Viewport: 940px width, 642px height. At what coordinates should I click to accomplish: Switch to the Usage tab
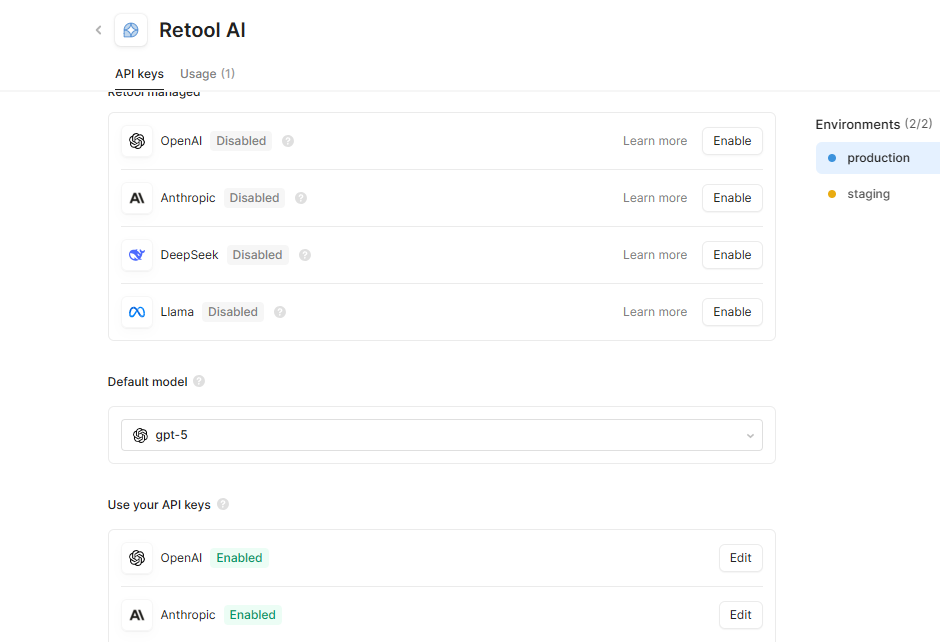tap(207, 74)
